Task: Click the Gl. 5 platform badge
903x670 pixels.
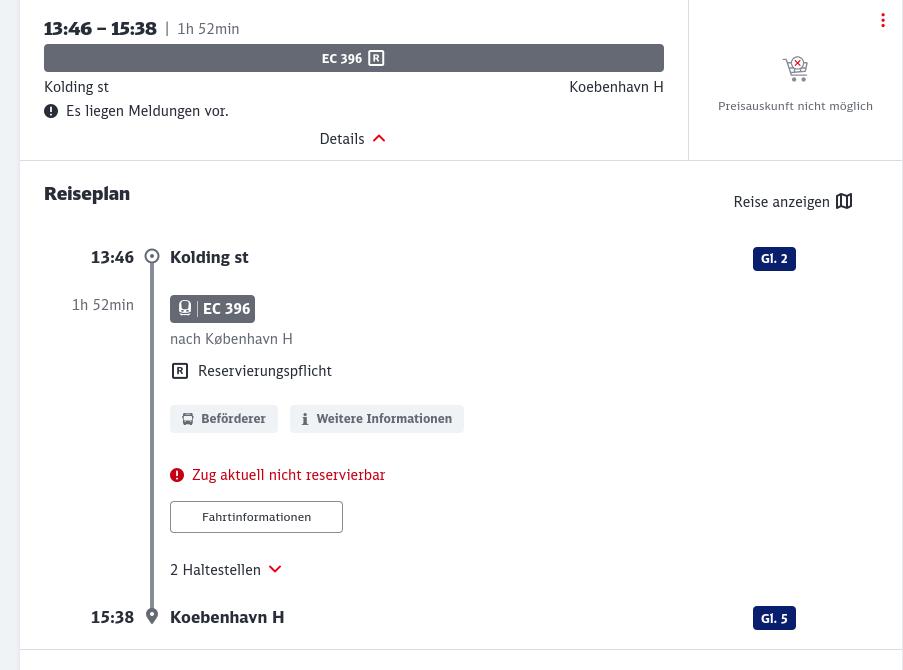Action: coord(774,618)
